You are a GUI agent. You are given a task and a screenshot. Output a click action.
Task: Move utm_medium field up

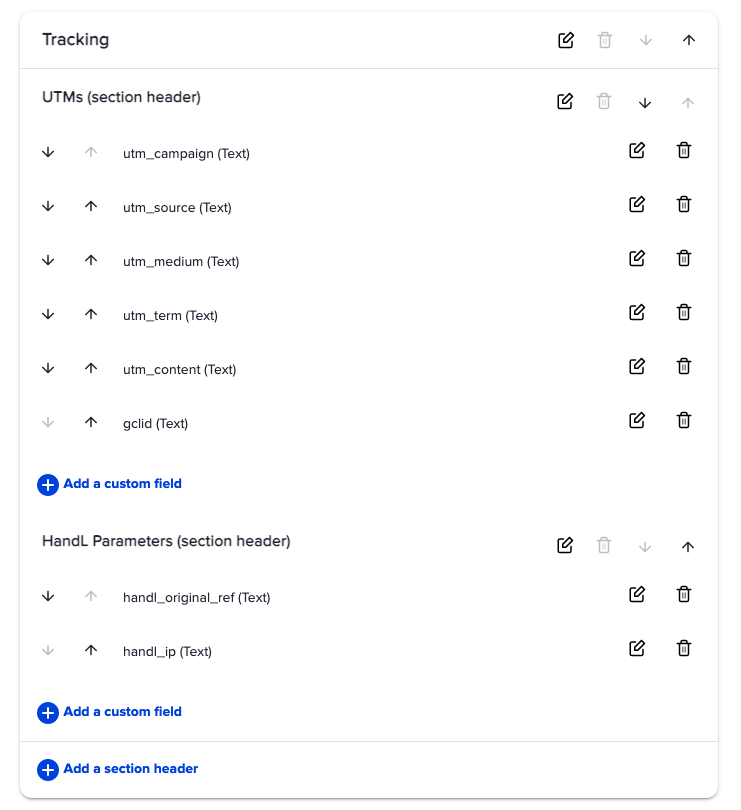(91, 260)
